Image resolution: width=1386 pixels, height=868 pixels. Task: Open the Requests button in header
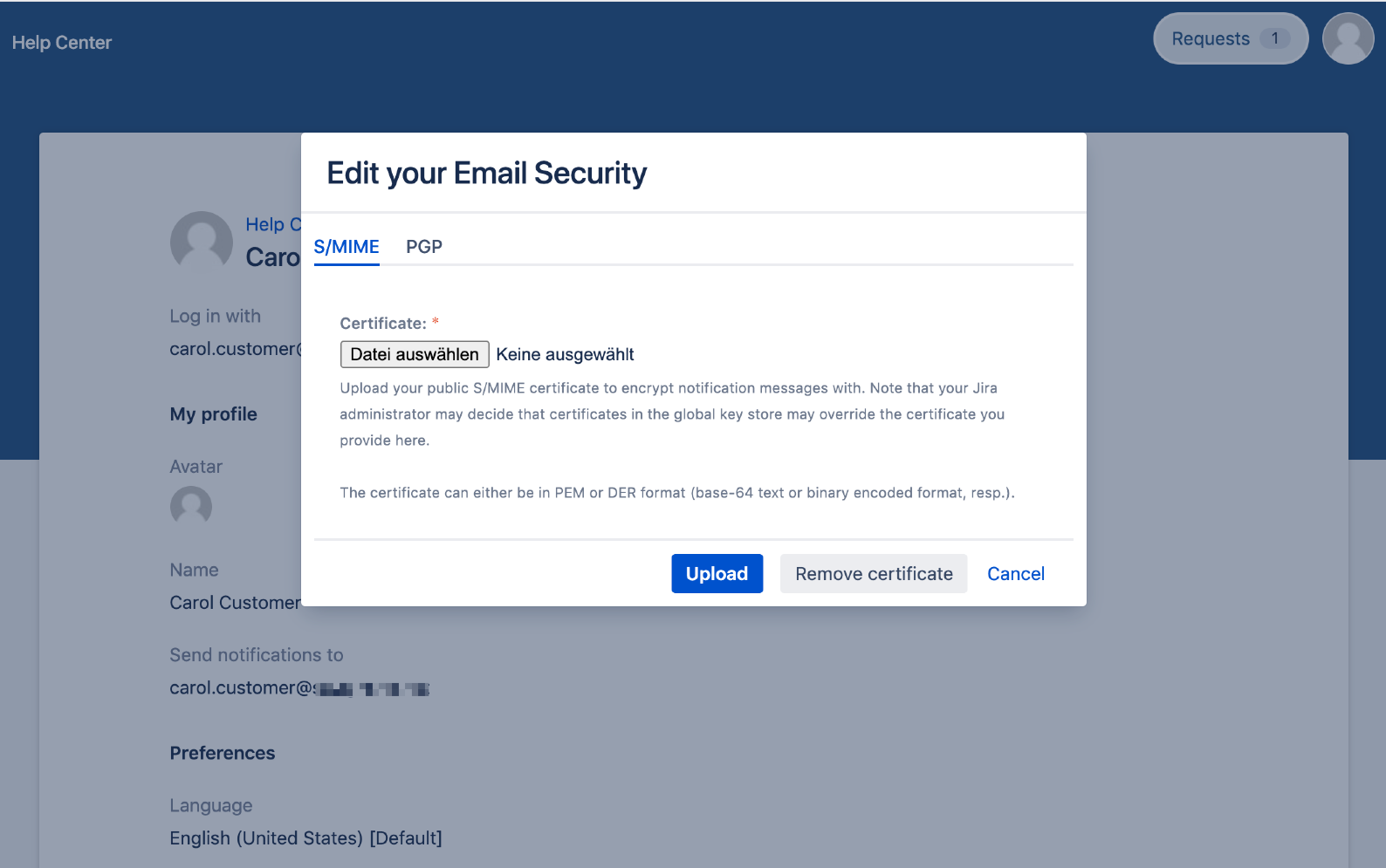pos(1211,39)
